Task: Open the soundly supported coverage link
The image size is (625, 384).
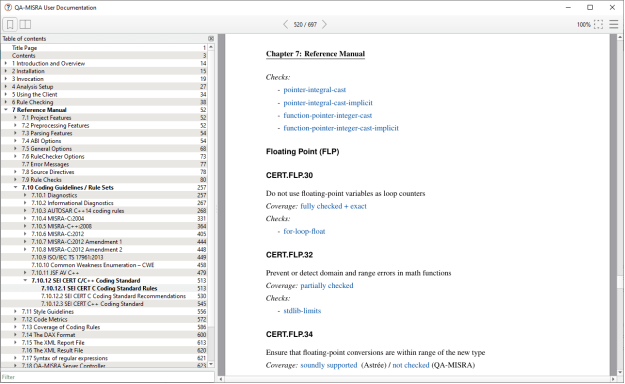Action: (x=329, y=365)
